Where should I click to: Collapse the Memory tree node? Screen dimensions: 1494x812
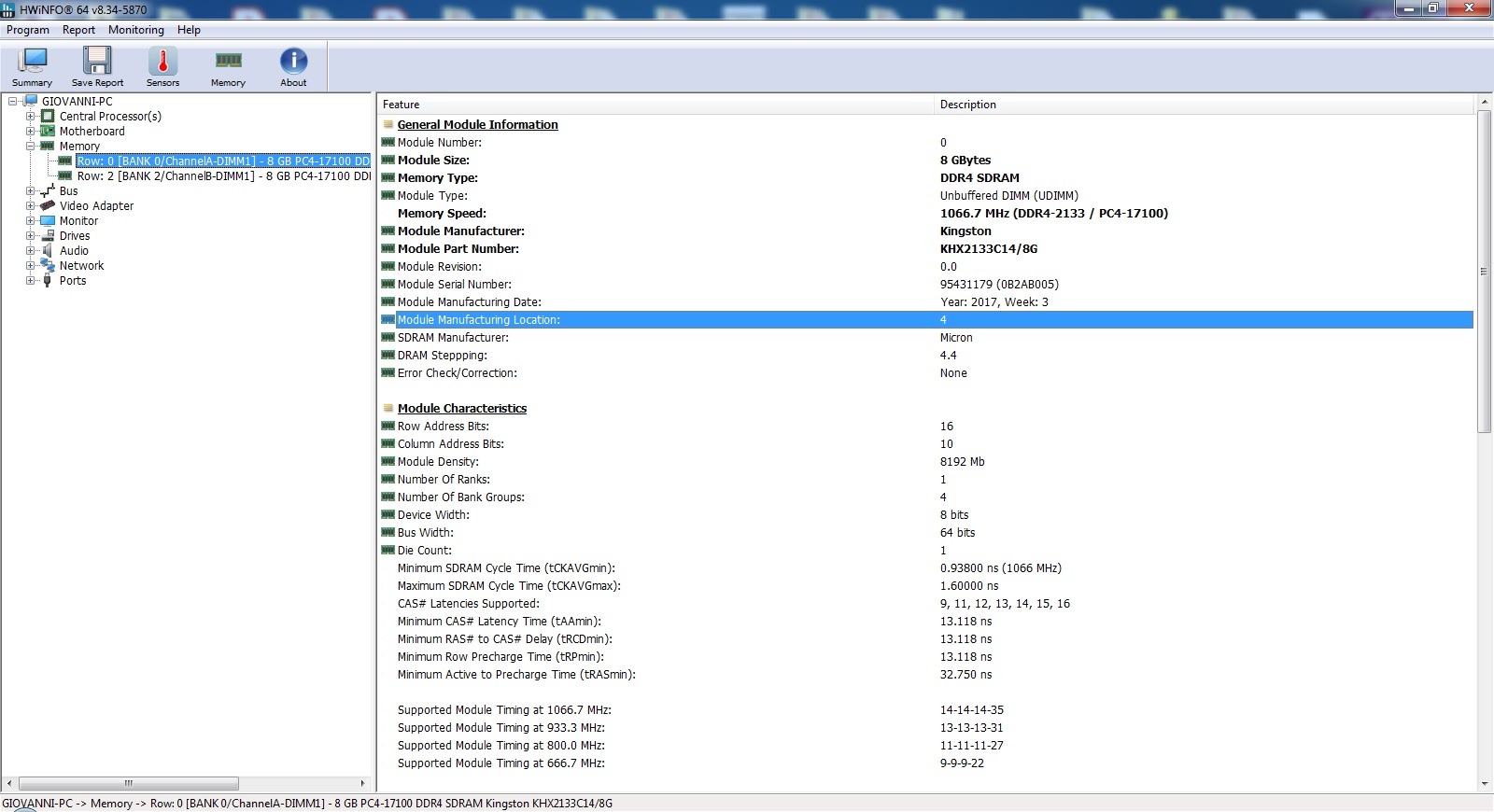pos(30,146)
